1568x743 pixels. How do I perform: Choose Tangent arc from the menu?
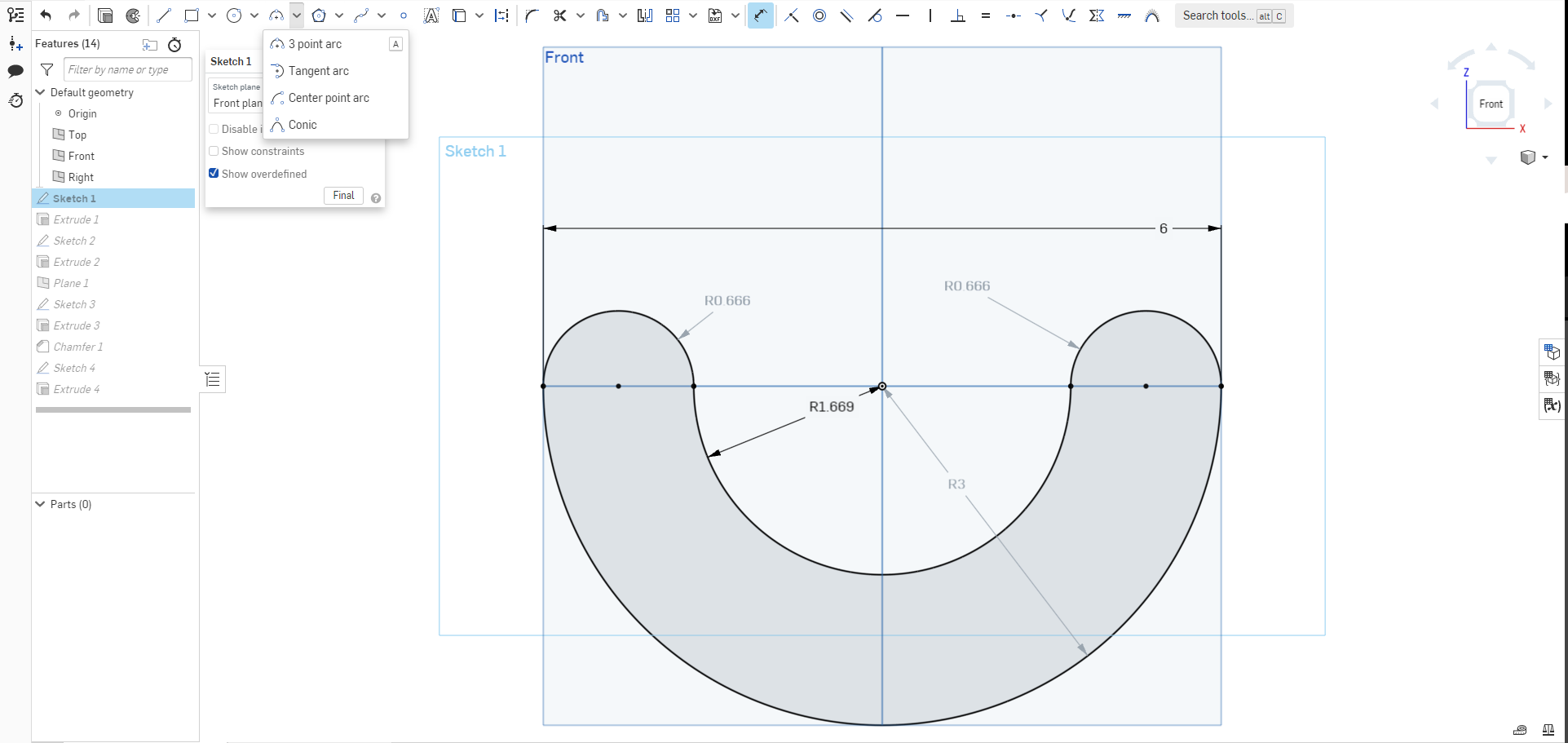(x=317, y=71)
